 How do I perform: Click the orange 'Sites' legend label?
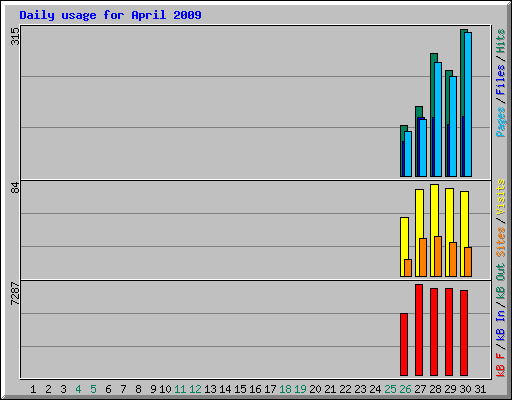501,242
